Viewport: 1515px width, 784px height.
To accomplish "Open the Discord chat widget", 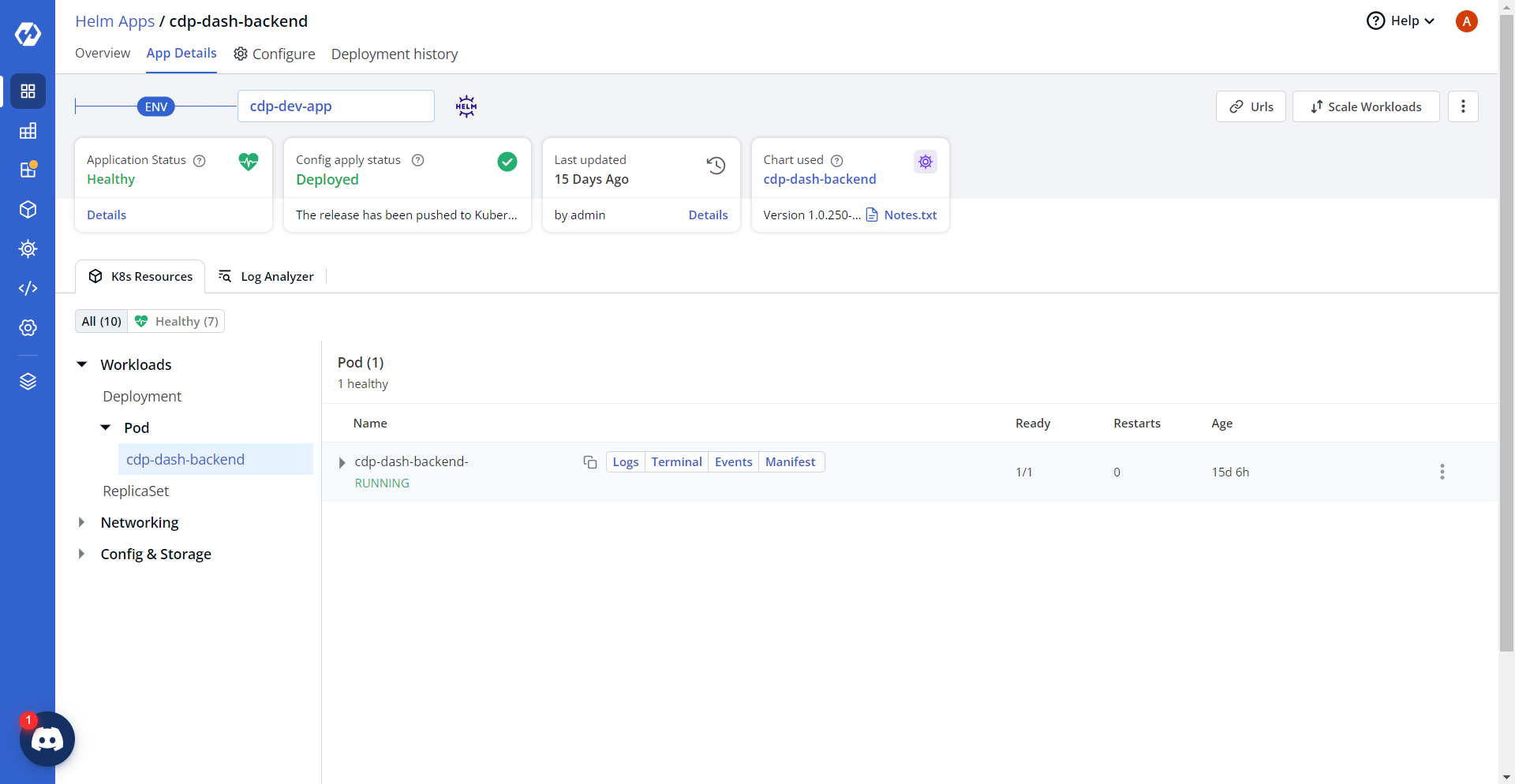I will coord(47,739).
